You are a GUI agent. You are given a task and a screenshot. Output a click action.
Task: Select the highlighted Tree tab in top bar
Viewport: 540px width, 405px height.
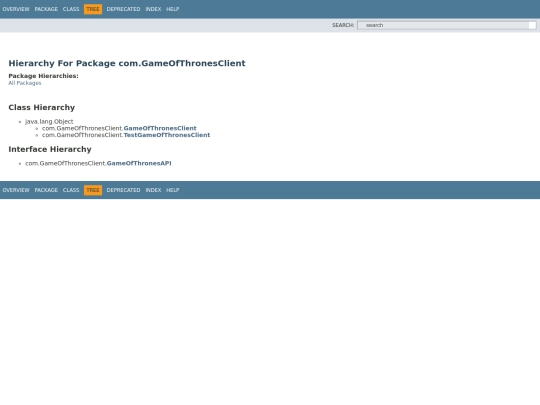(93, 9)
